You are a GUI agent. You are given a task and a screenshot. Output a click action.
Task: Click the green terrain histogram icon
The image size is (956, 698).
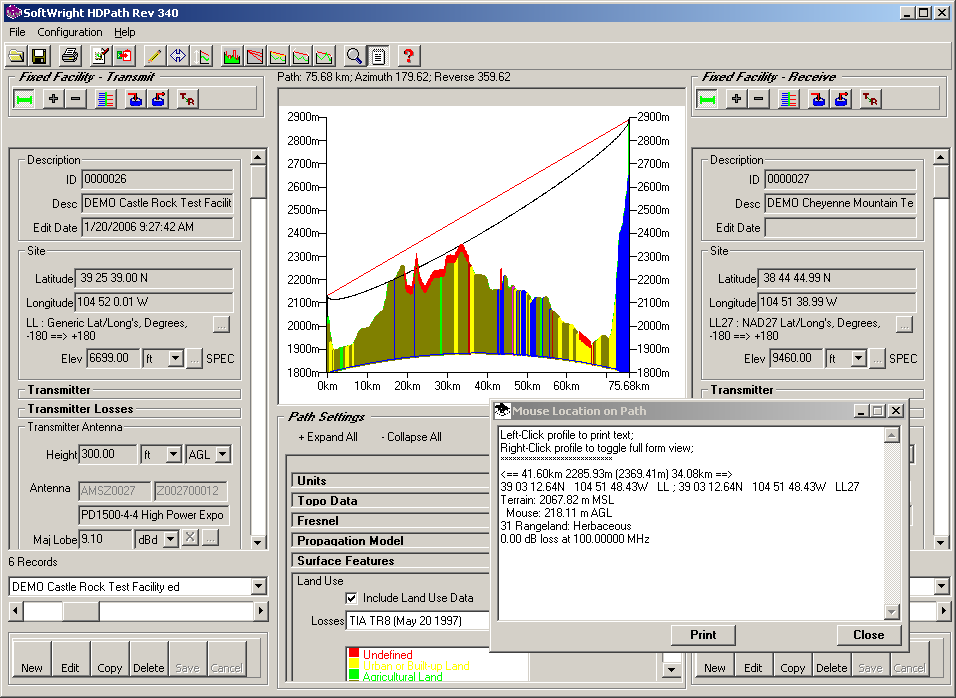(232, 56)
